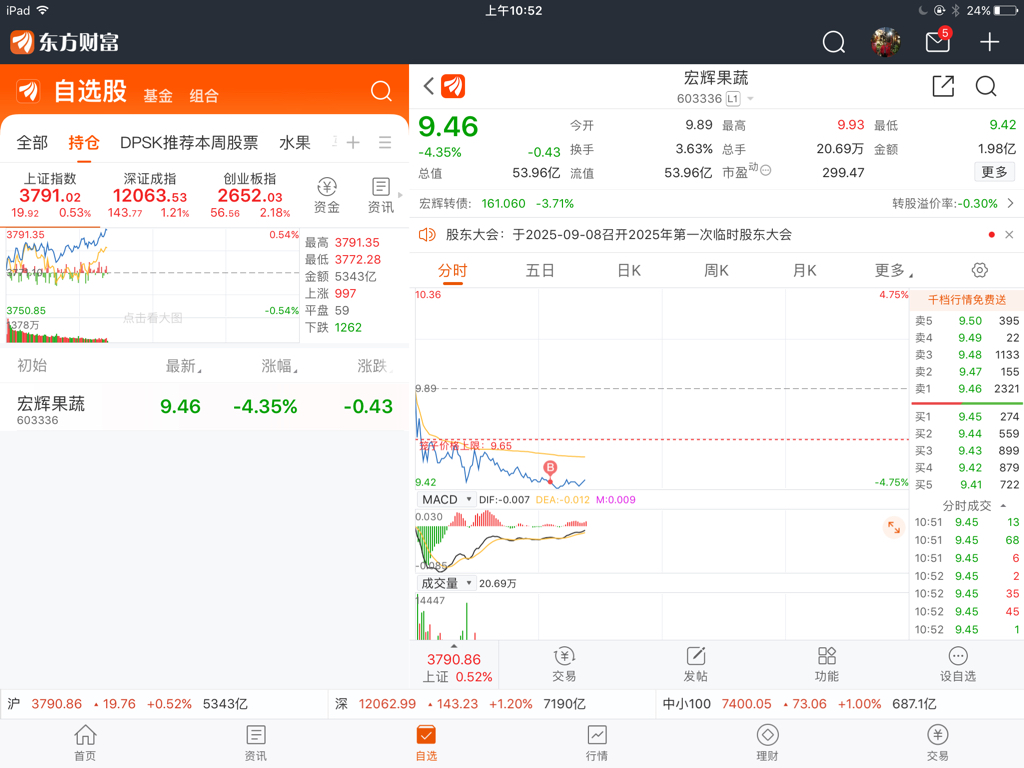Image resolution: width=1024 pixels, height=768 pixels.
Task: Open the 深证成指 index quote
Action: click(150, 195)
